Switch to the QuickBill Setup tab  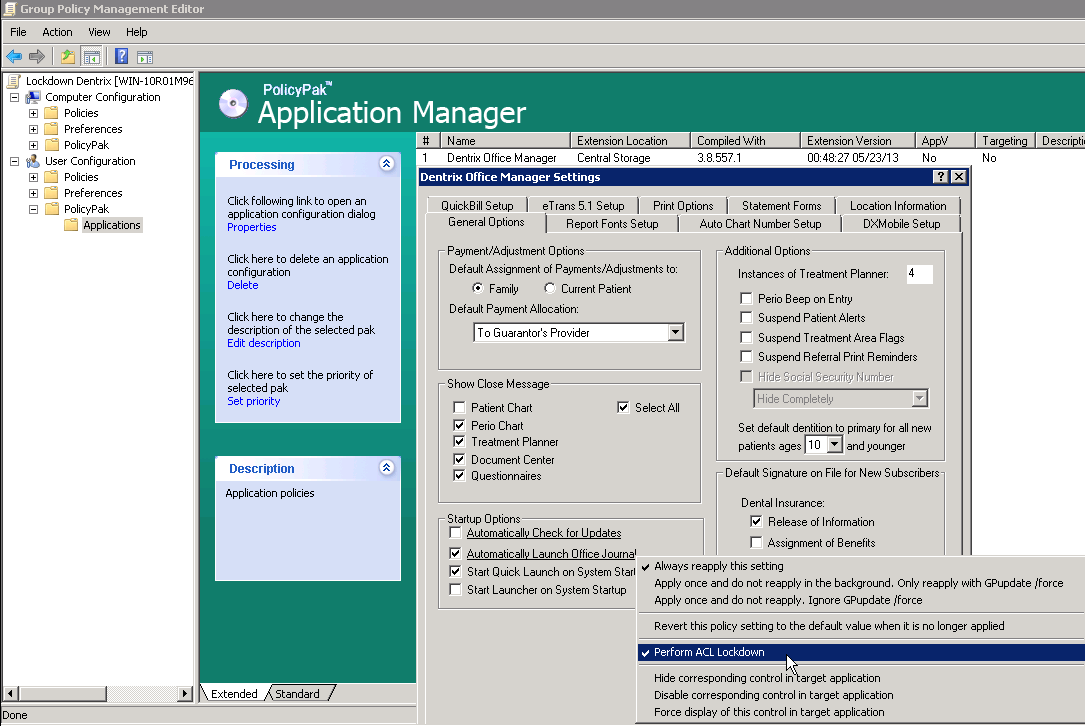[x=477, y=206]
